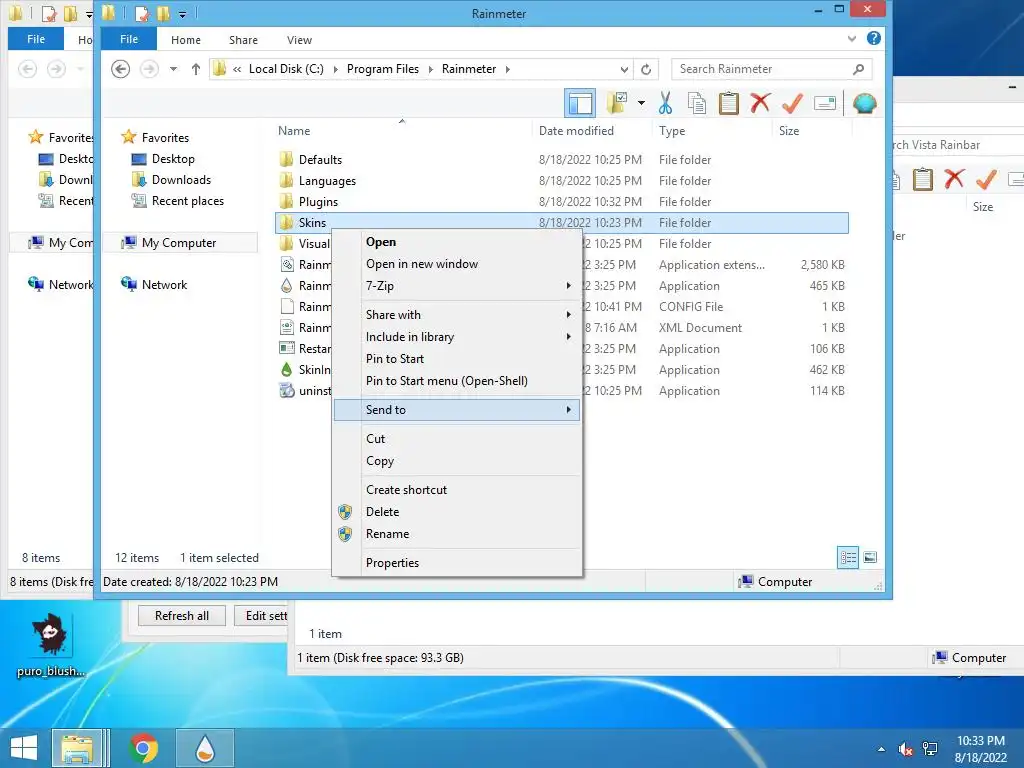The height and width of the screenshot is (768, 1024).
Task: Launch Google Chrome from the taskbar
Action: coord(143,748)
